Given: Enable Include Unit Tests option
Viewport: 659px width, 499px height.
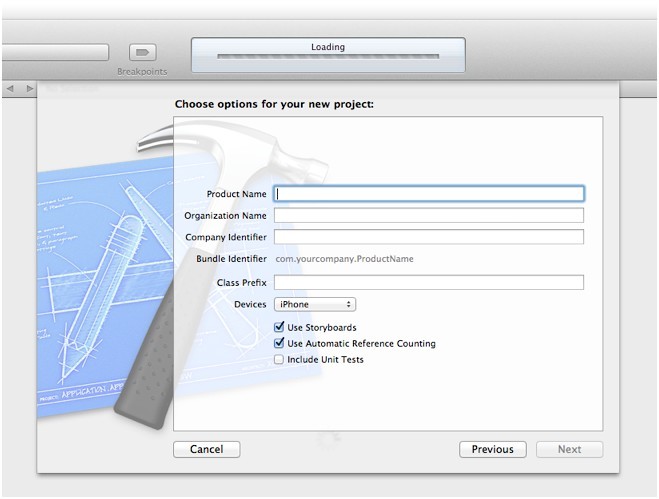Looking at the screenshot, I should coord(279,359).
